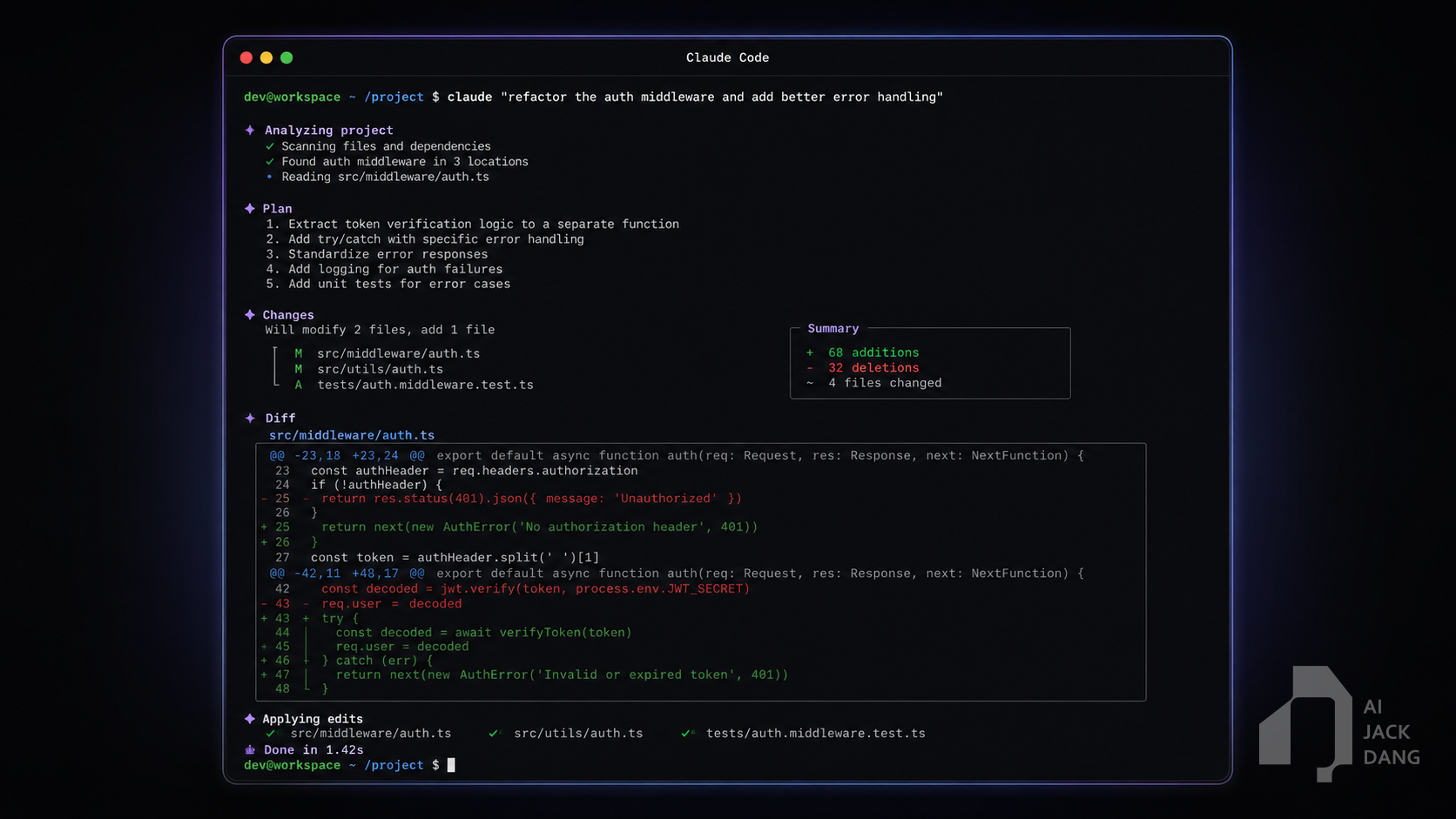This screenshot has width=1456, height=819.
Task: Select the removed line returning res.status(401).json
Action: click(x=531, y=499)
